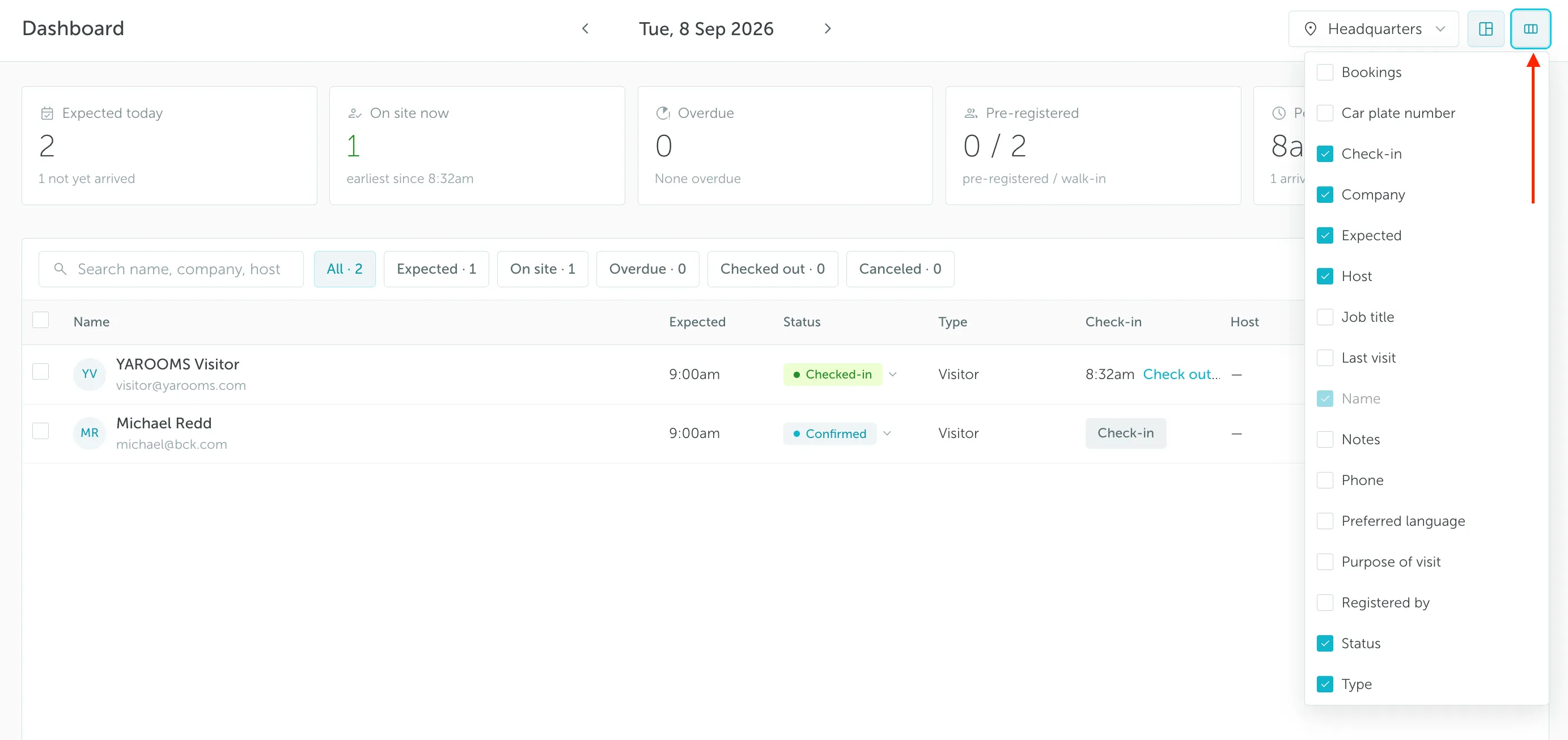Select the Michael Redd row checkbox
Screen dimensions: 1568x740
pos(40,431)
